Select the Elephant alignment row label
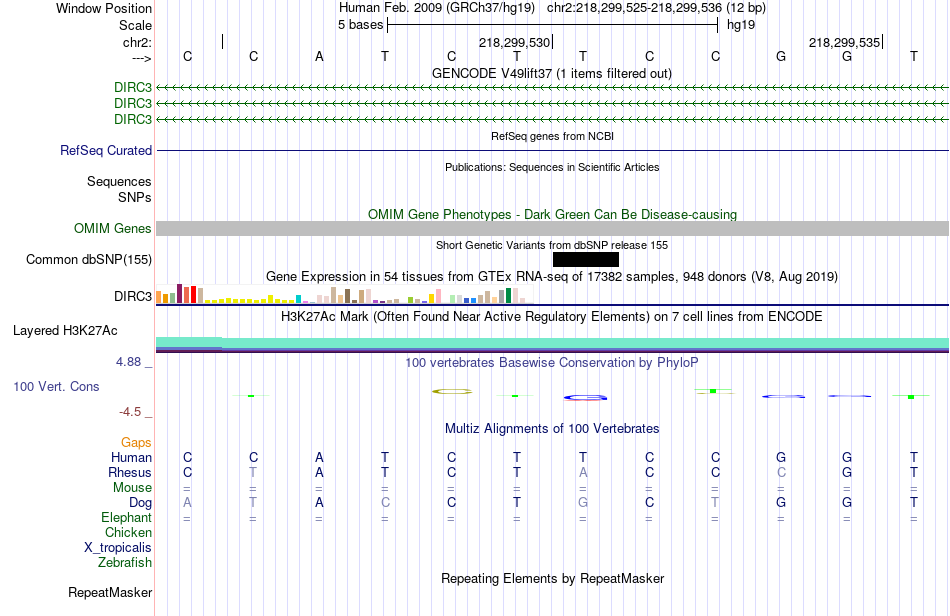This screenshot has width=950, height=616. [127, 517]
